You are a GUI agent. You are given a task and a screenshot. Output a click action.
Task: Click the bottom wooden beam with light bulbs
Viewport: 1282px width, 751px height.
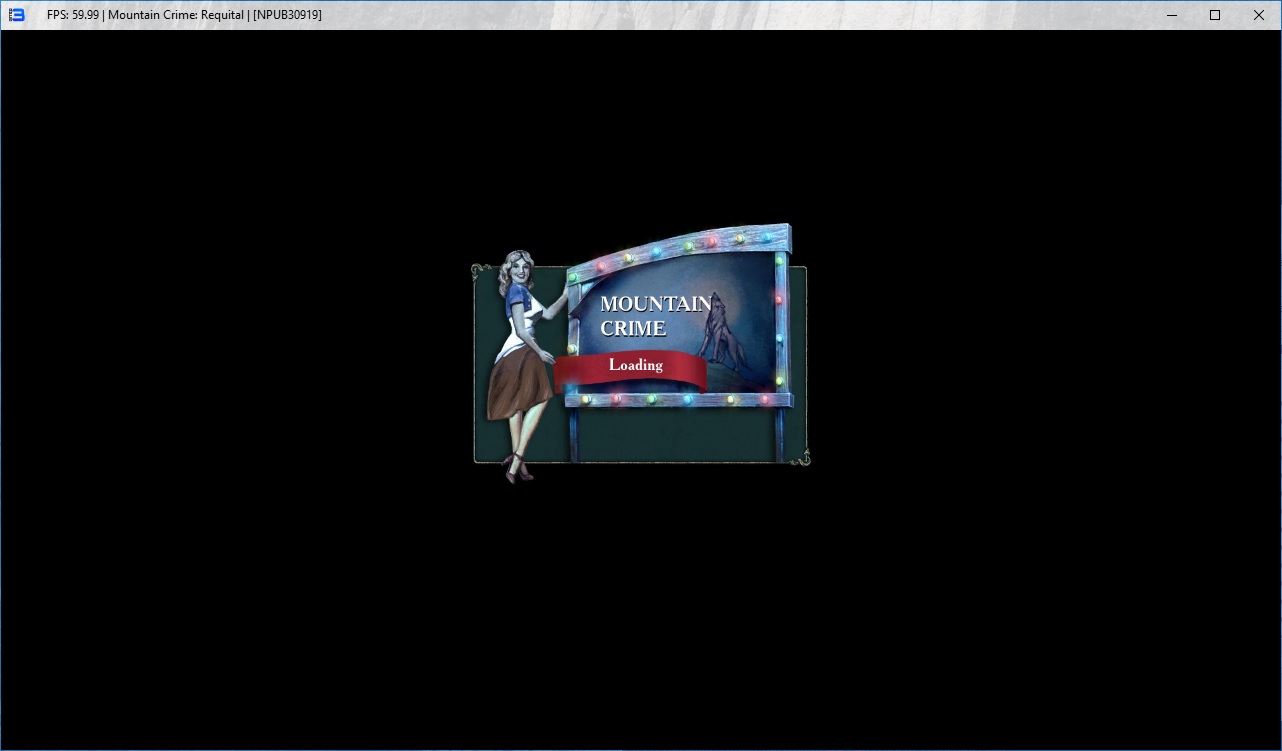click(x=678, y=400)
